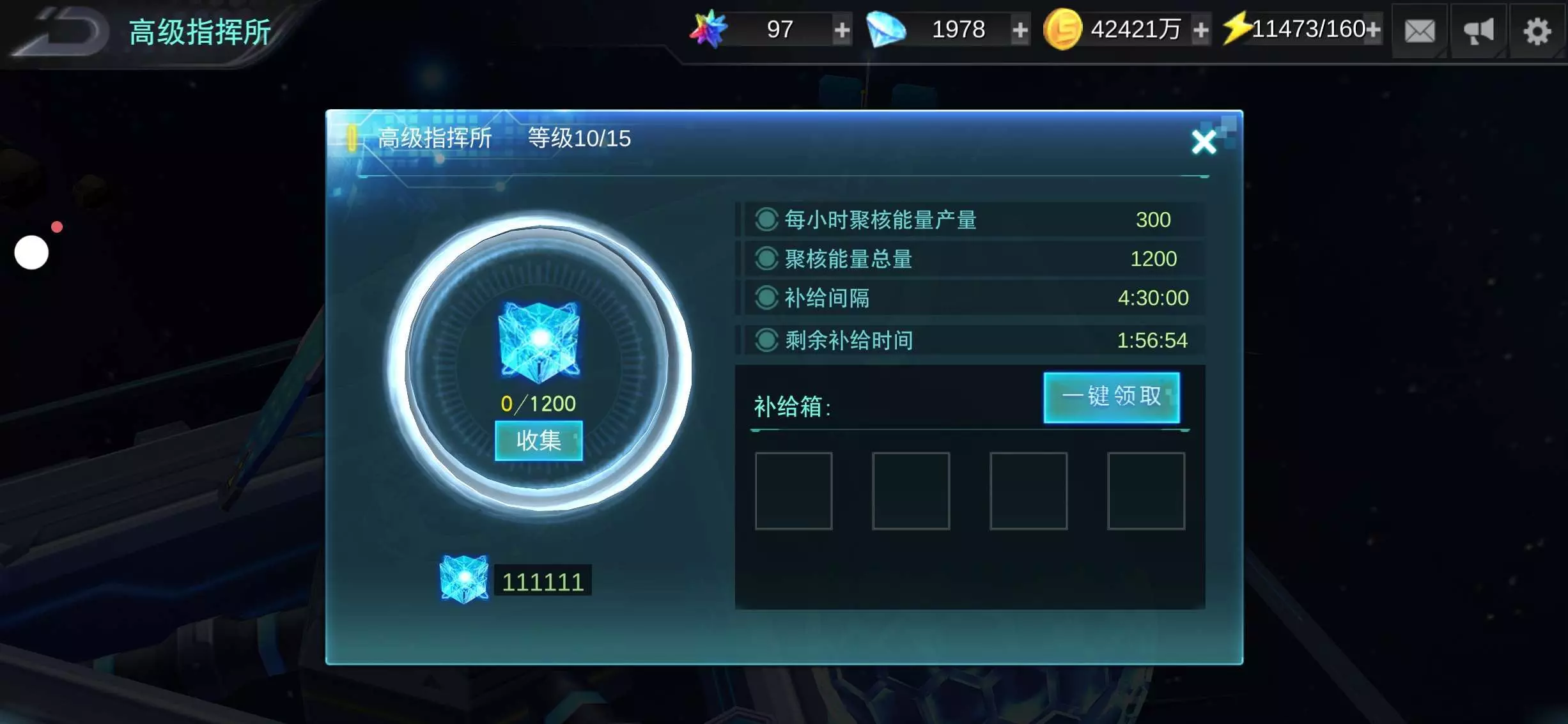Tap the energy cube in the ring

[539, 342]
